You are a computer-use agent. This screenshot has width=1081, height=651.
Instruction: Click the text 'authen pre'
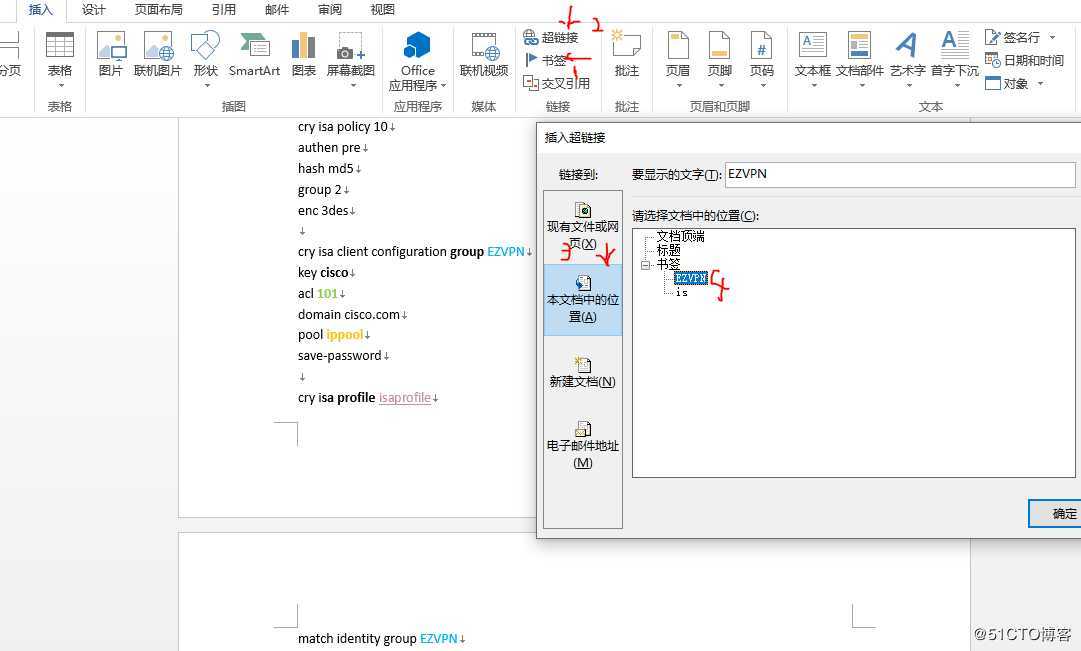pyautogui.click(x=329, y=148)
